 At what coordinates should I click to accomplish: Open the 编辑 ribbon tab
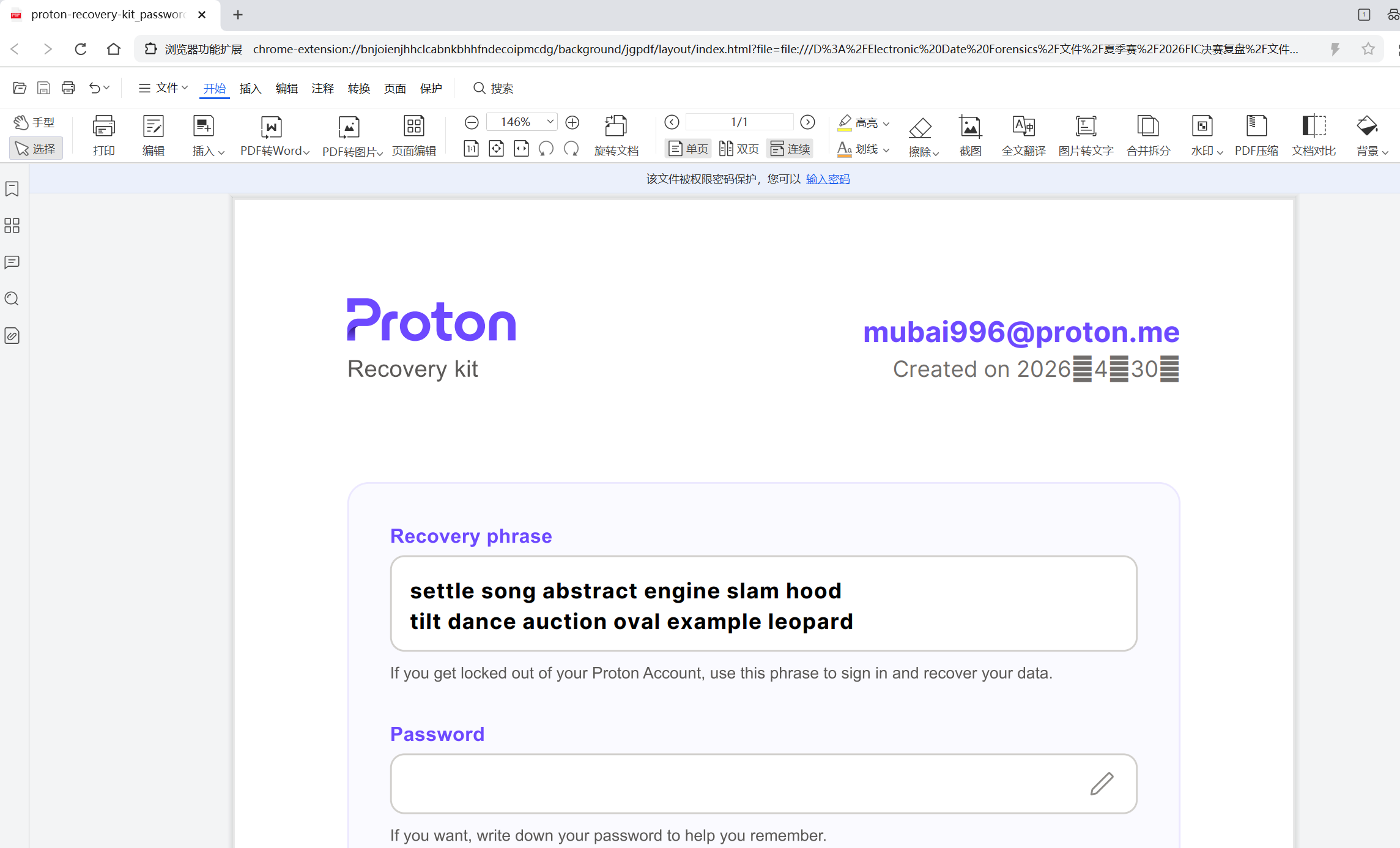pos(287,89)
